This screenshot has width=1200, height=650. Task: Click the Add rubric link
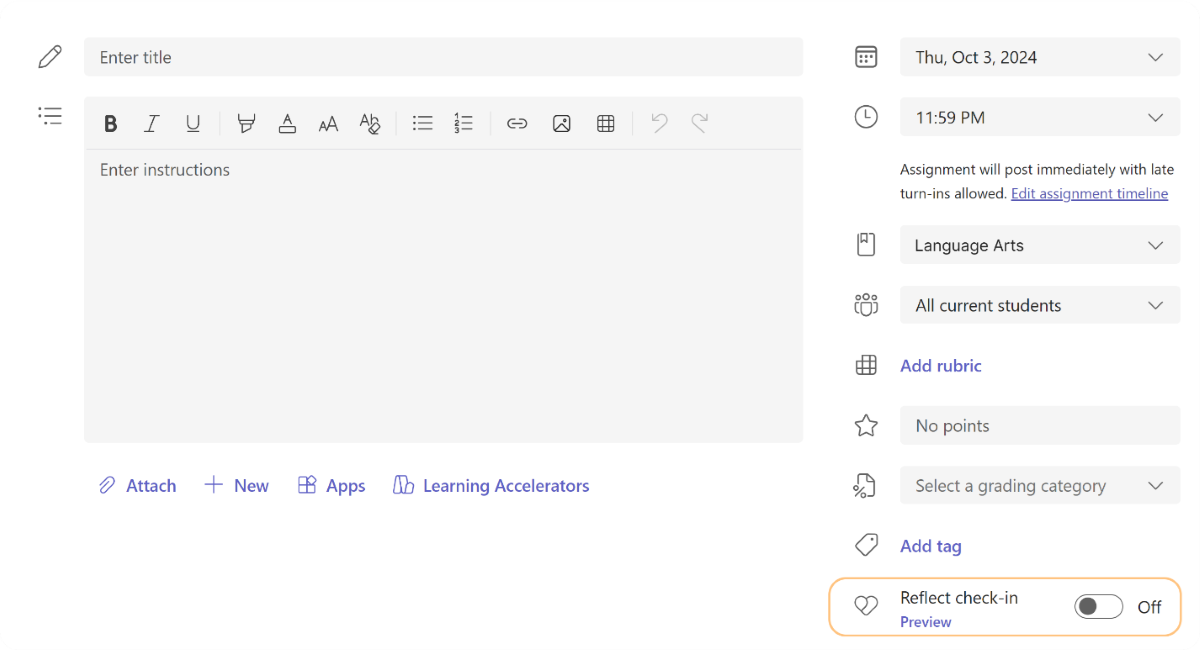941,366
